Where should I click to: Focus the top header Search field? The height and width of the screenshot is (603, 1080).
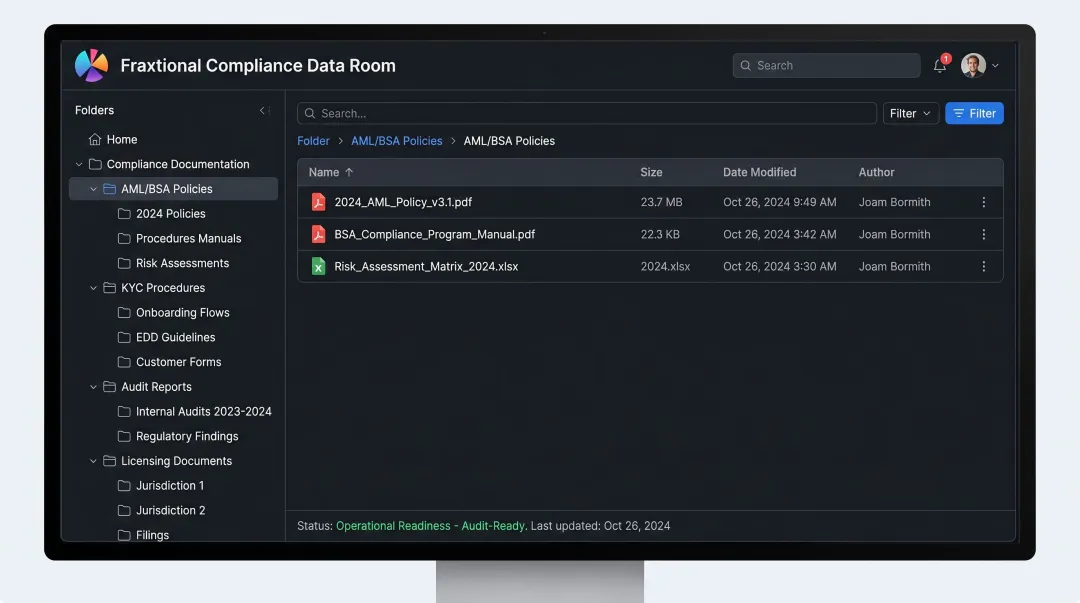(x=826, y=65)
